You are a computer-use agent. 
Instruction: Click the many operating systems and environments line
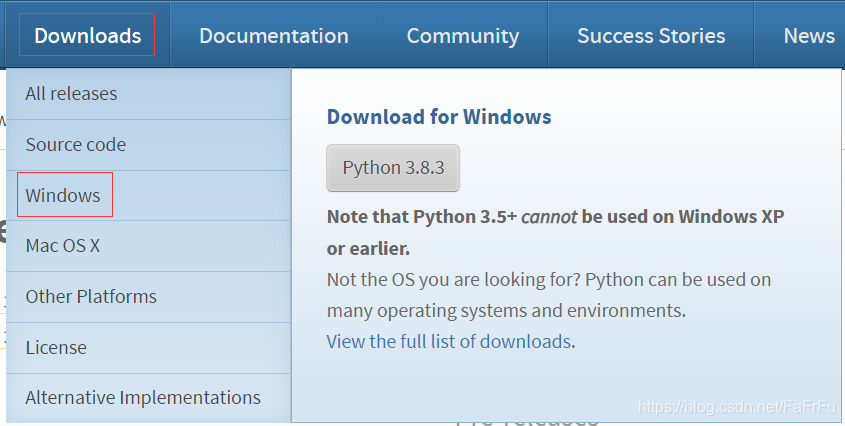coord(506,311)
